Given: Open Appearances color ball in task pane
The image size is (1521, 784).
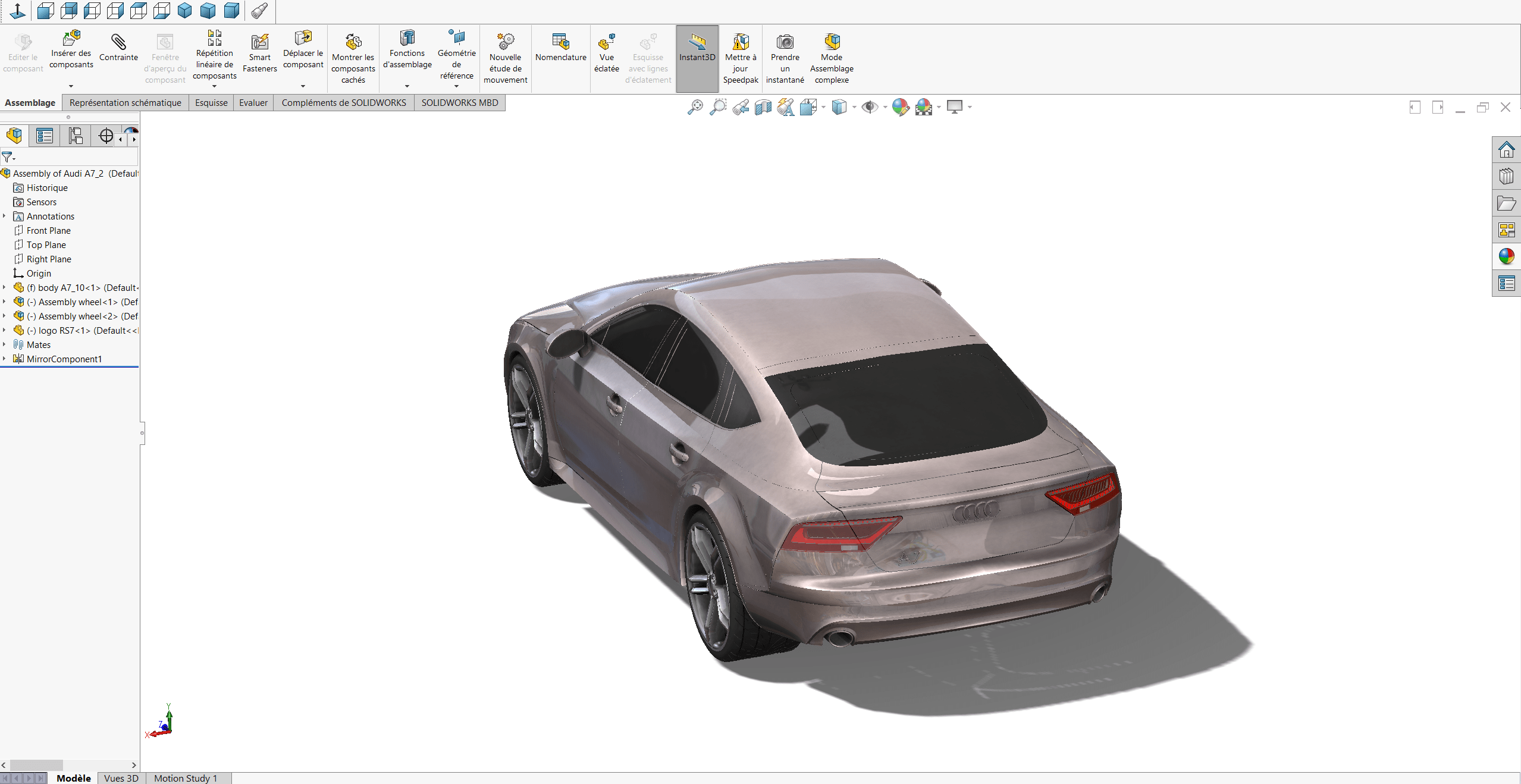Looking at the screenshot, I should click(1507, 256).
